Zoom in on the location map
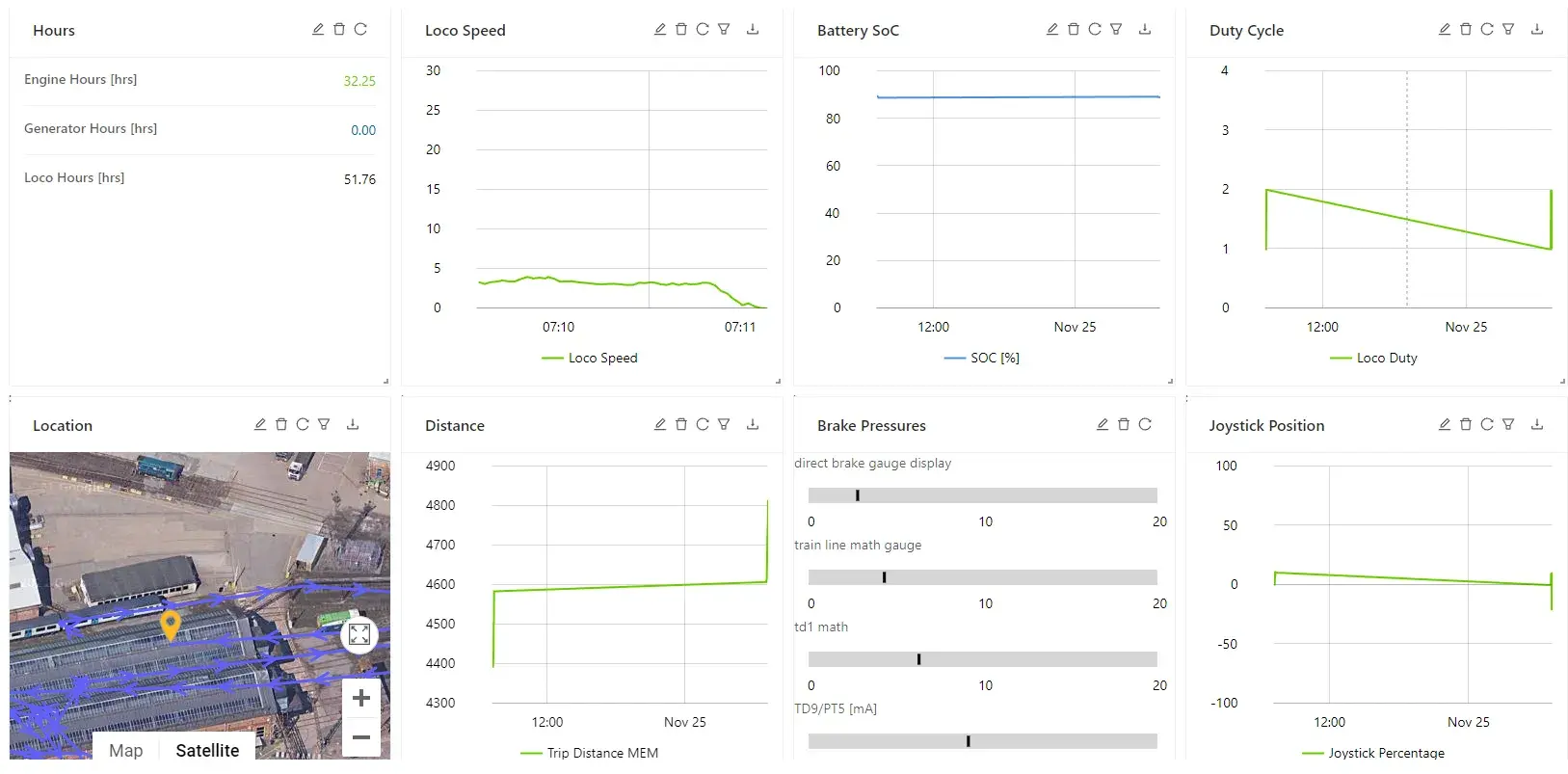This screenshot has height=774, width=1568. [361, 698]
